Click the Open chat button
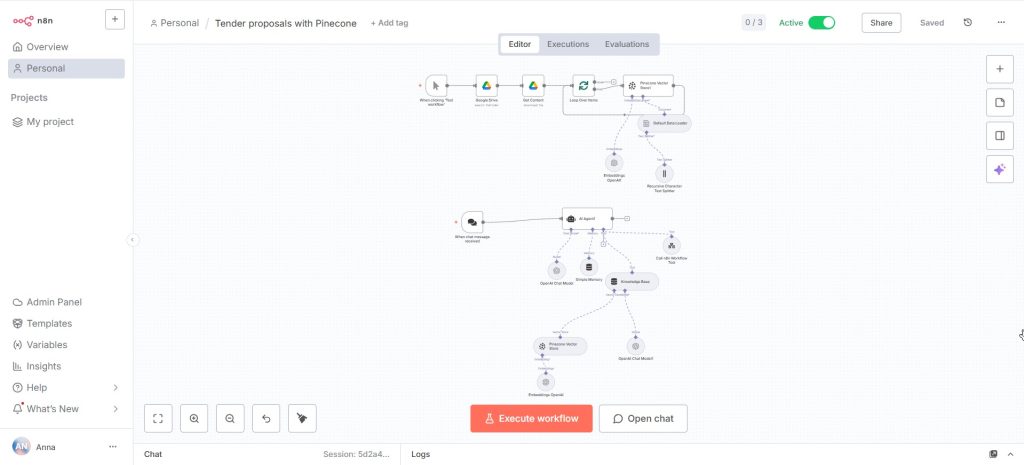Image resolution: width=1024 pixels, height=465 pixels. pyautogui.click(x=643, y=418)
